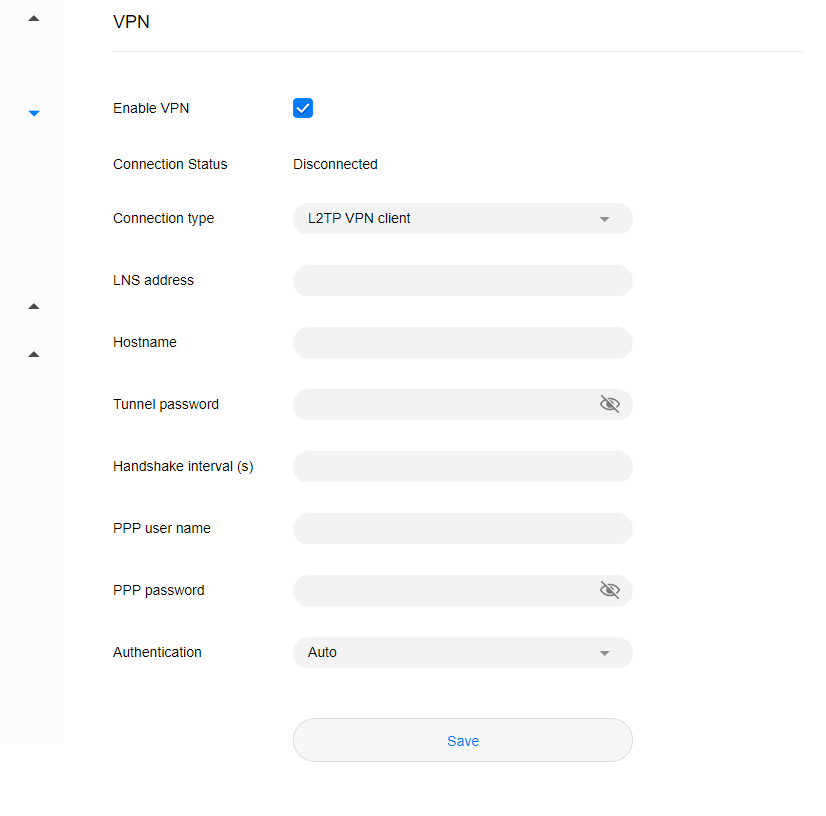Expand the sidebar arrow beside the VPN heading
The width and height of the screenshot is (826, 816).
pos(34,18)
